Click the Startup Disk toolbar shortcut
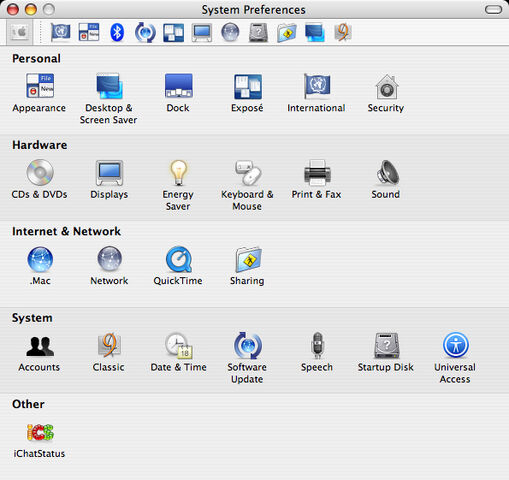Viewport: 509px width, 480px height. [258, 32]
